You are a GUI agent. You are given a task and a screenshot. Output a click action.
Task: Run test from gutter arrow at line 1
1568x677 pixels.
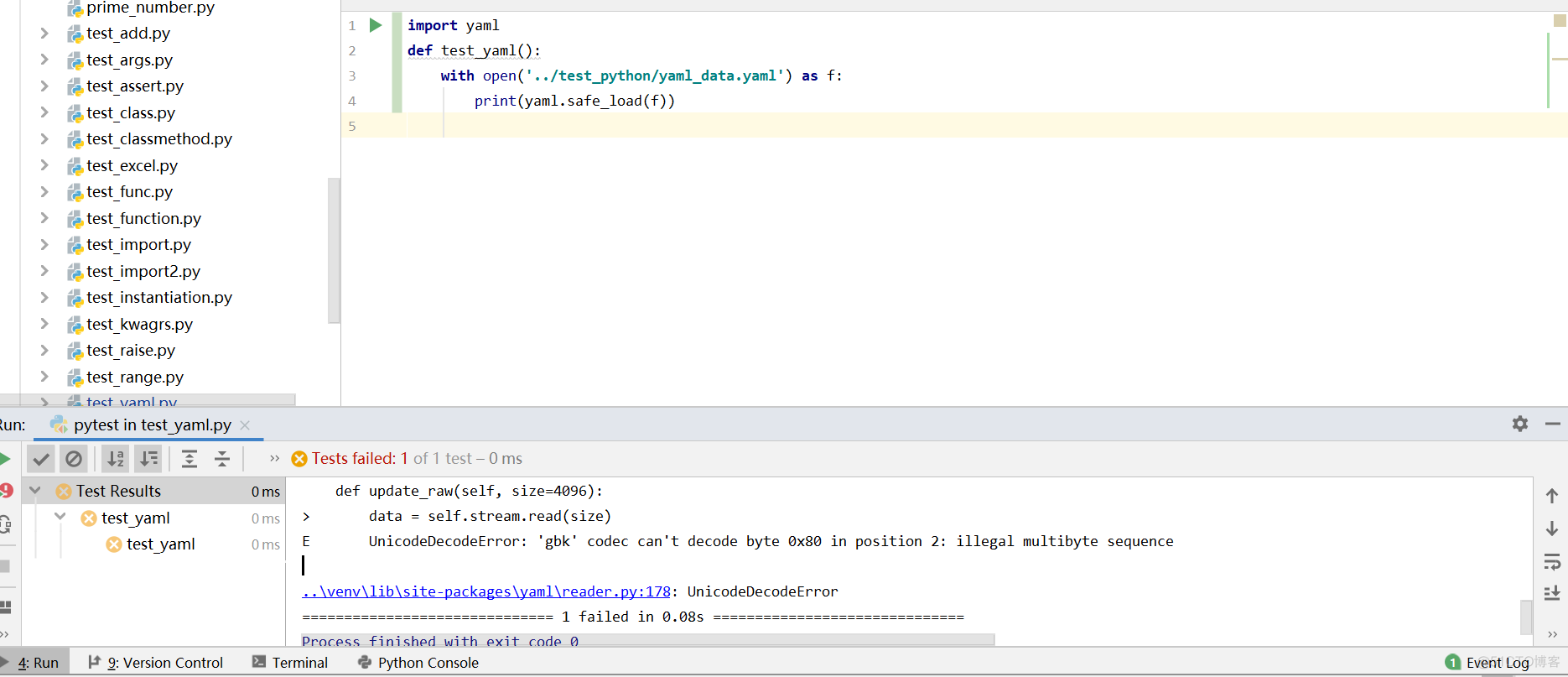point(376,25)
